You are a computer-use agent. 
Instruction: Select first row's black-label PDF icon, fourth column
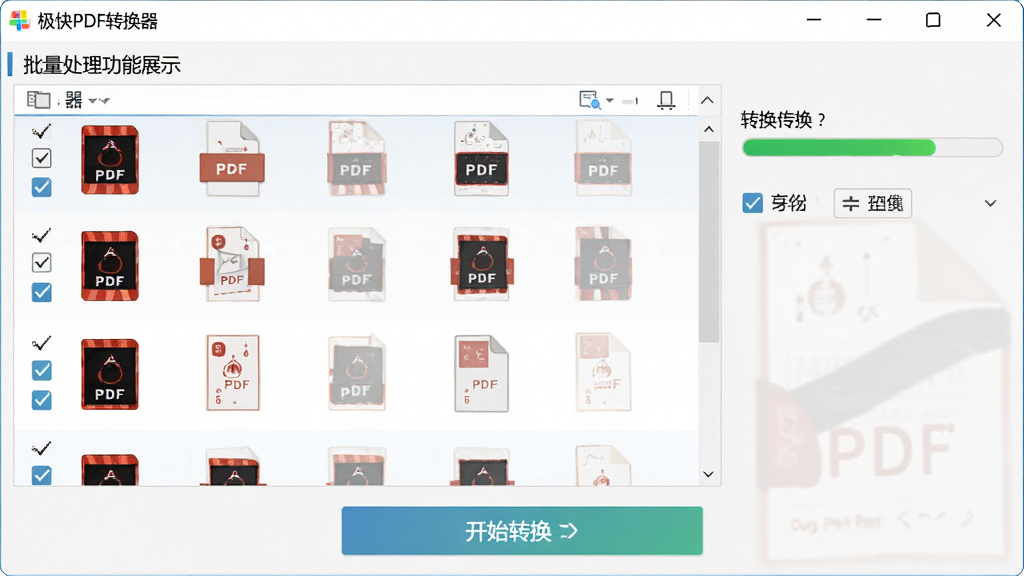click(x=481, y=159)
